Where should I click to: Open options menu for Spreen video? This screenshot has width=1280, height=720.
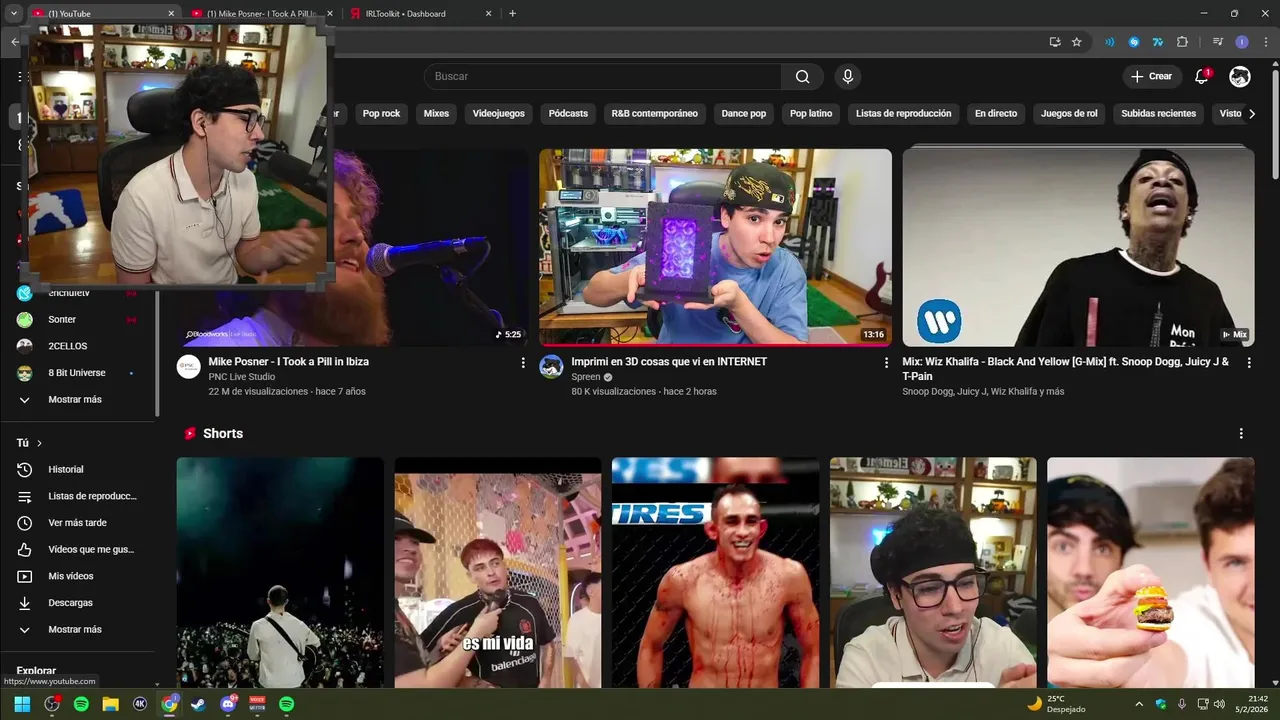[885, 363]
